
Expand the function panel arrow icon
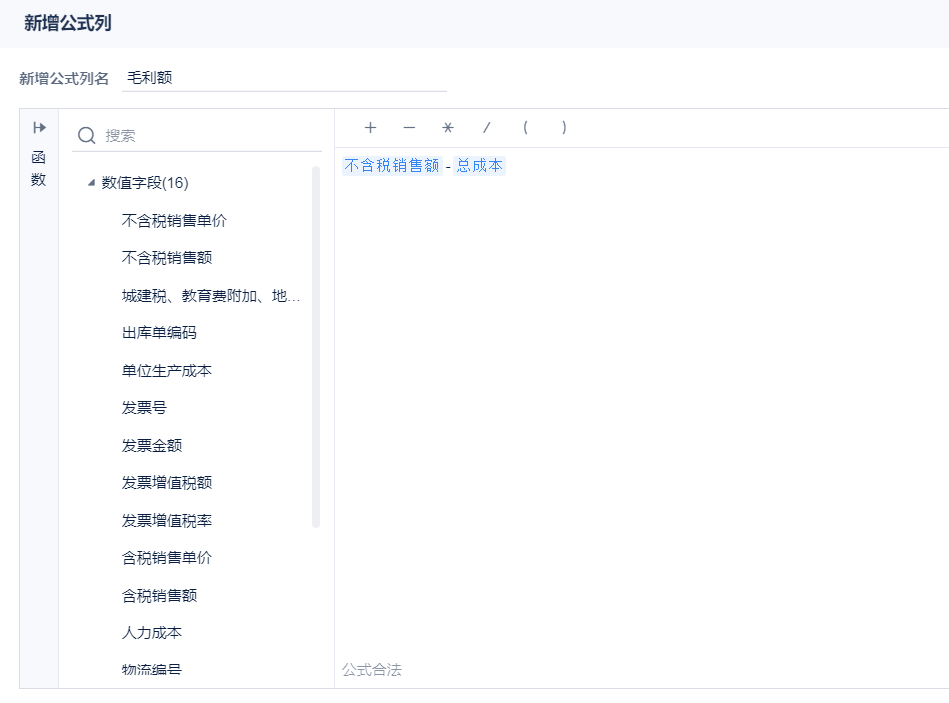tap(39, 128)
